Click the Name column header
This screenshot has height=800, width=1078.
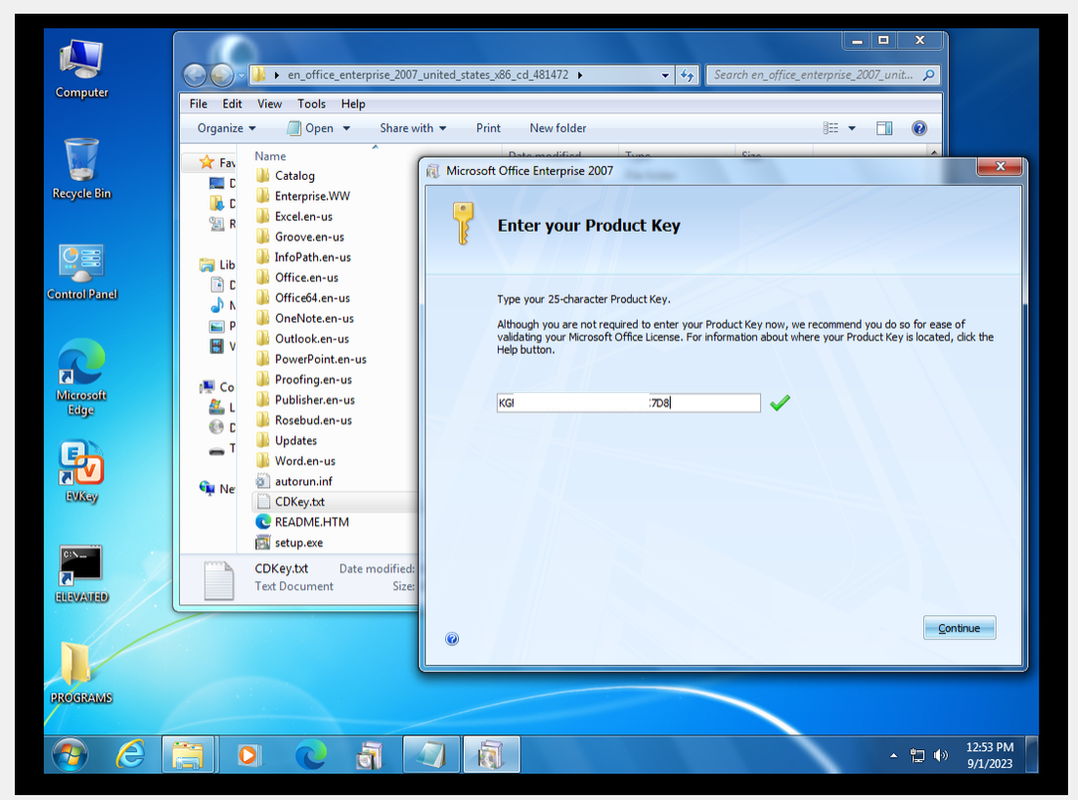(270, 156)
